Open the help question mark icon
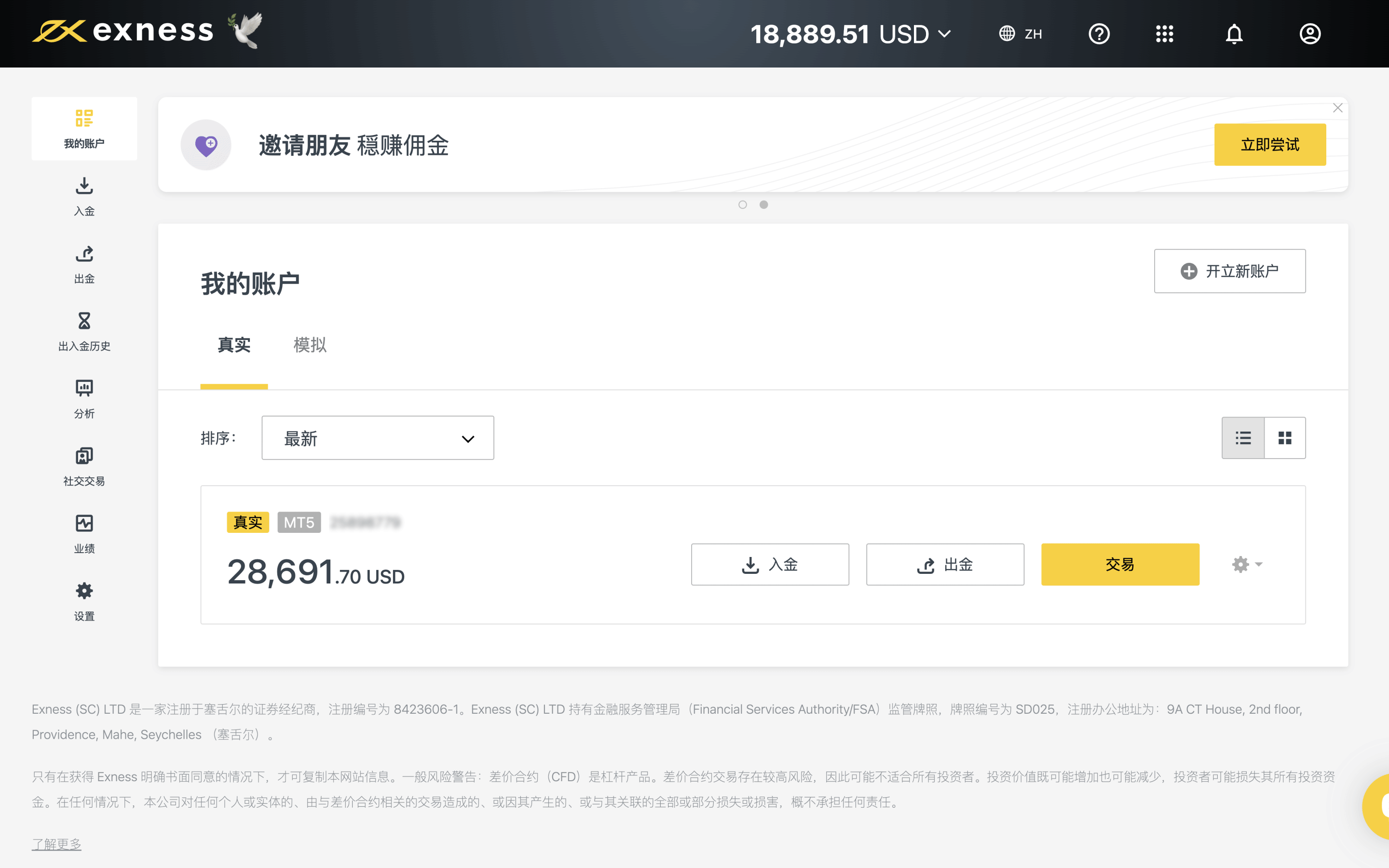This screenshot has width=1389, height=868. (x=1099, y=34)
